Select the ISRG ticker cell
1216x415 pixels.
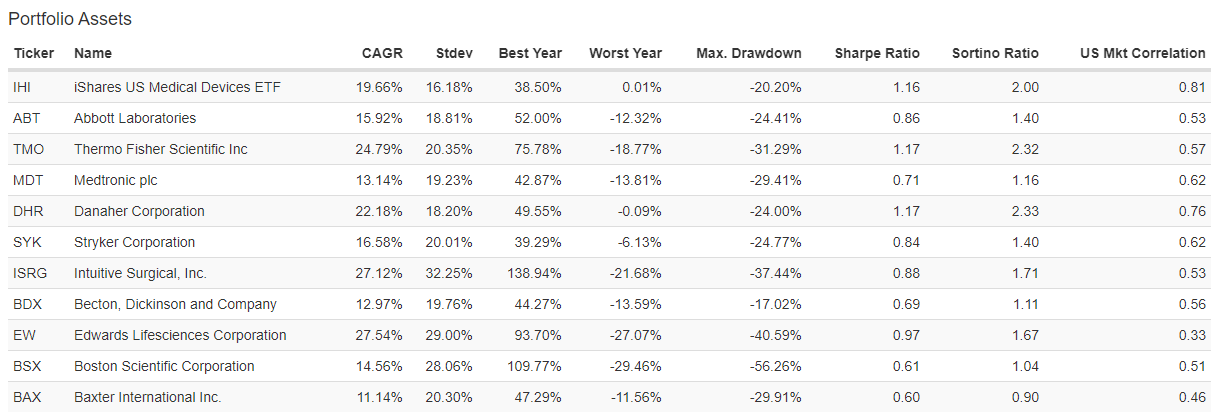point(30,273)
